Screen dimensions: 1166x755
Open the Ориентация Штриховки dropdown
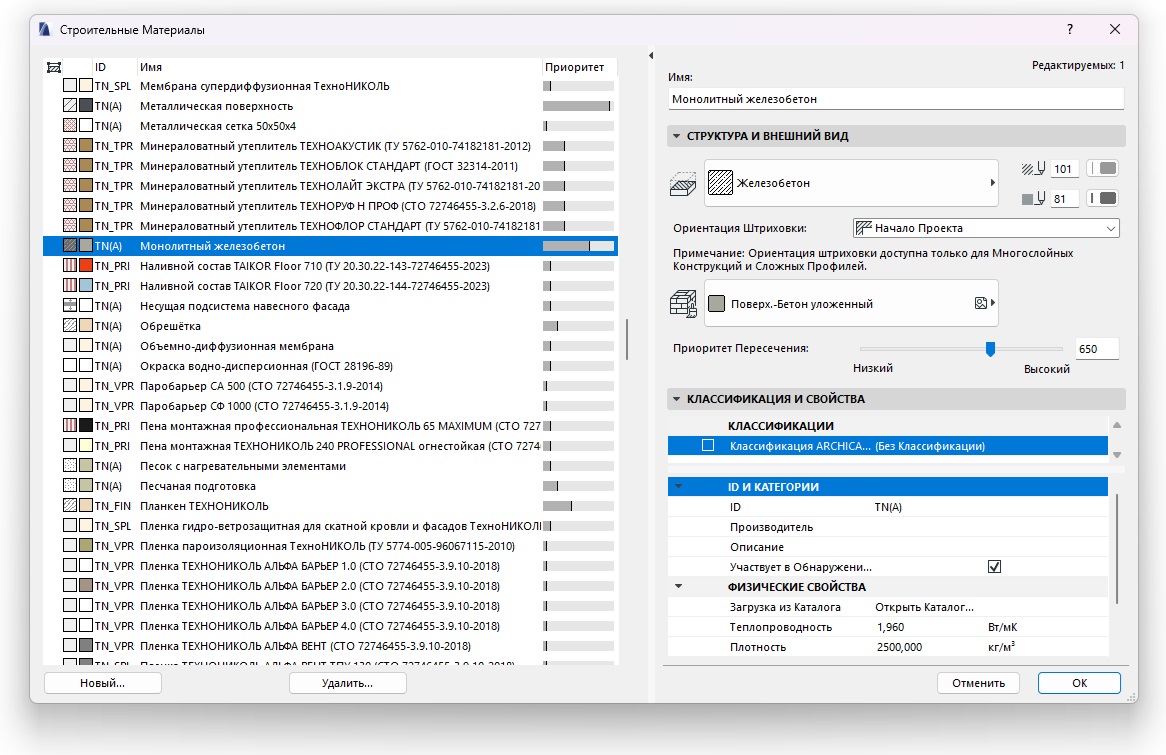(x=985, y=228)
